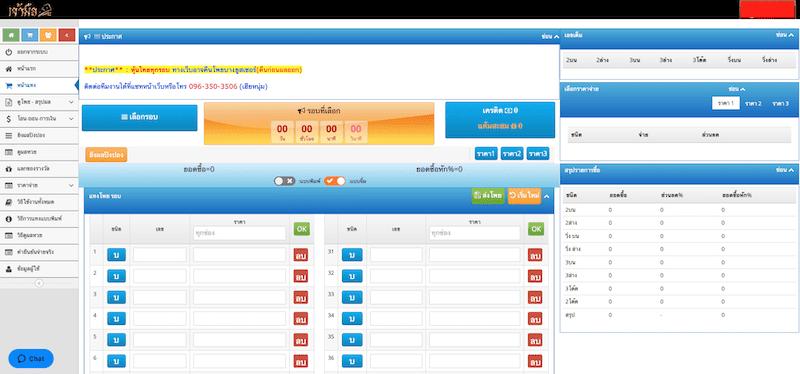Image resolution: width=800 pixels, height=374 pixels.
Task: Click the red back arrow shortcut icon
Action: [x=67, y=35]
